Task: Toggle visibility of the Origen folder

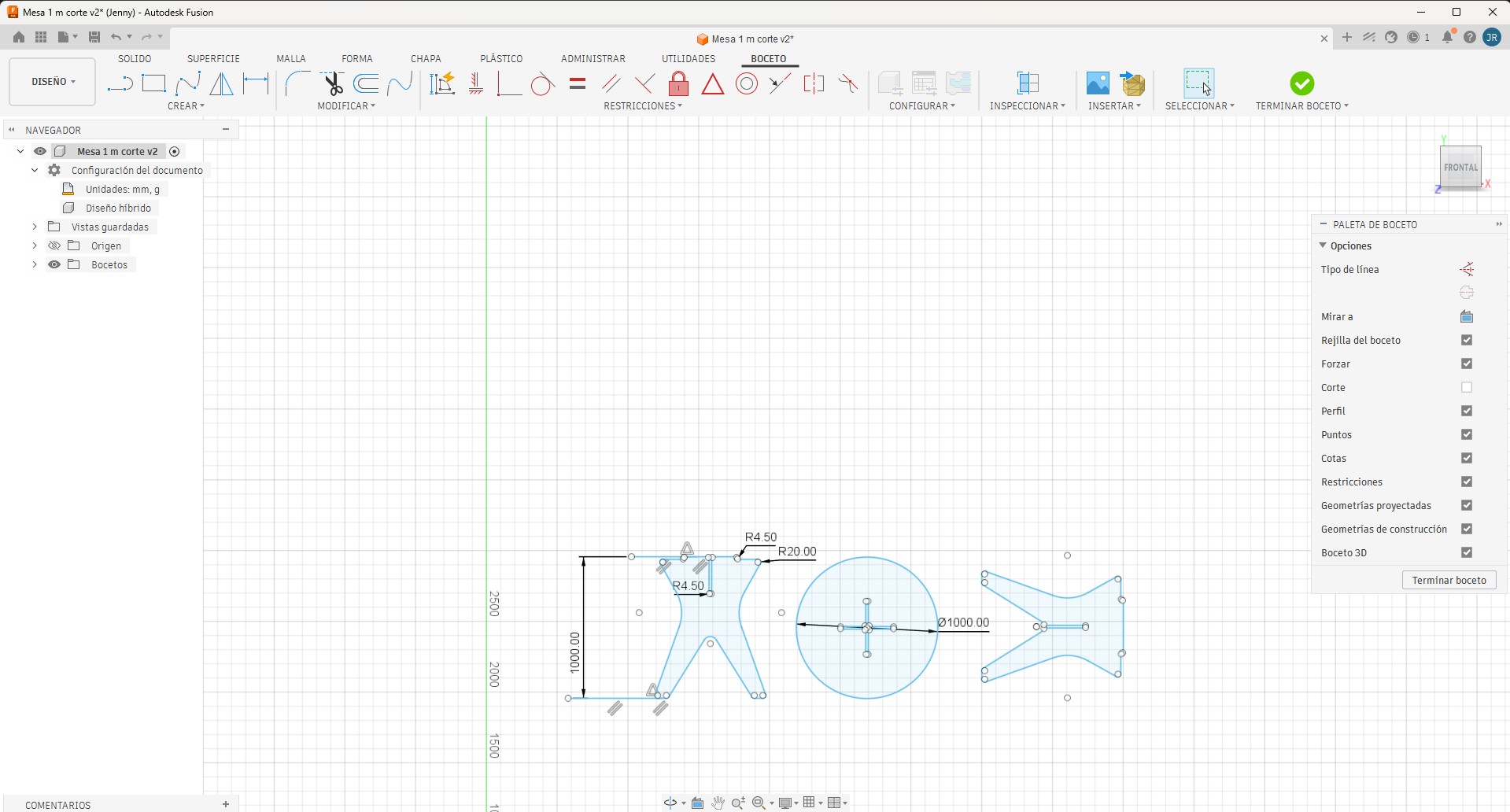Action: (54, 245)
